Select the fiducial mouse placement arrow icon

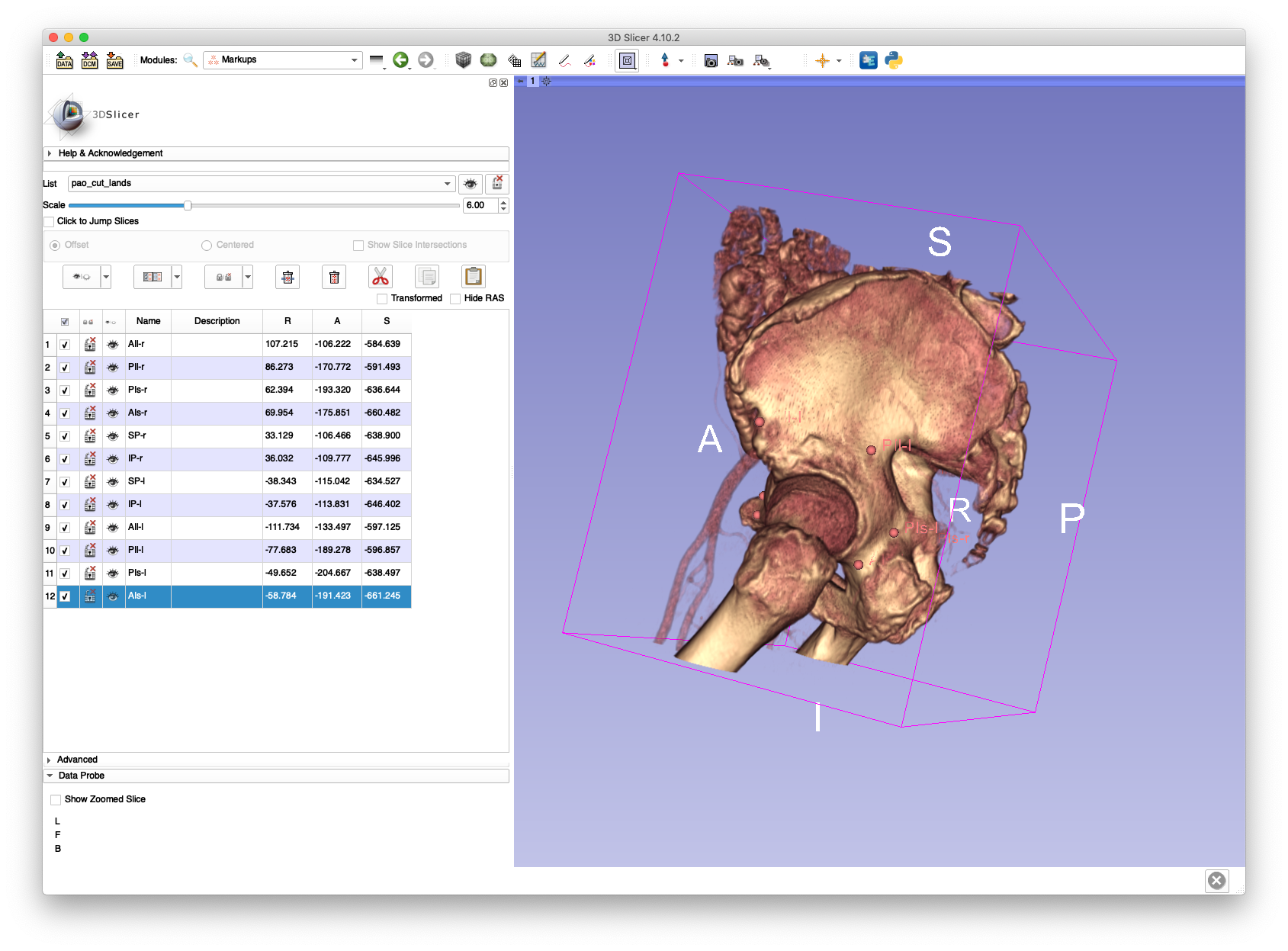pyautogui.click(x=665, y=60)
